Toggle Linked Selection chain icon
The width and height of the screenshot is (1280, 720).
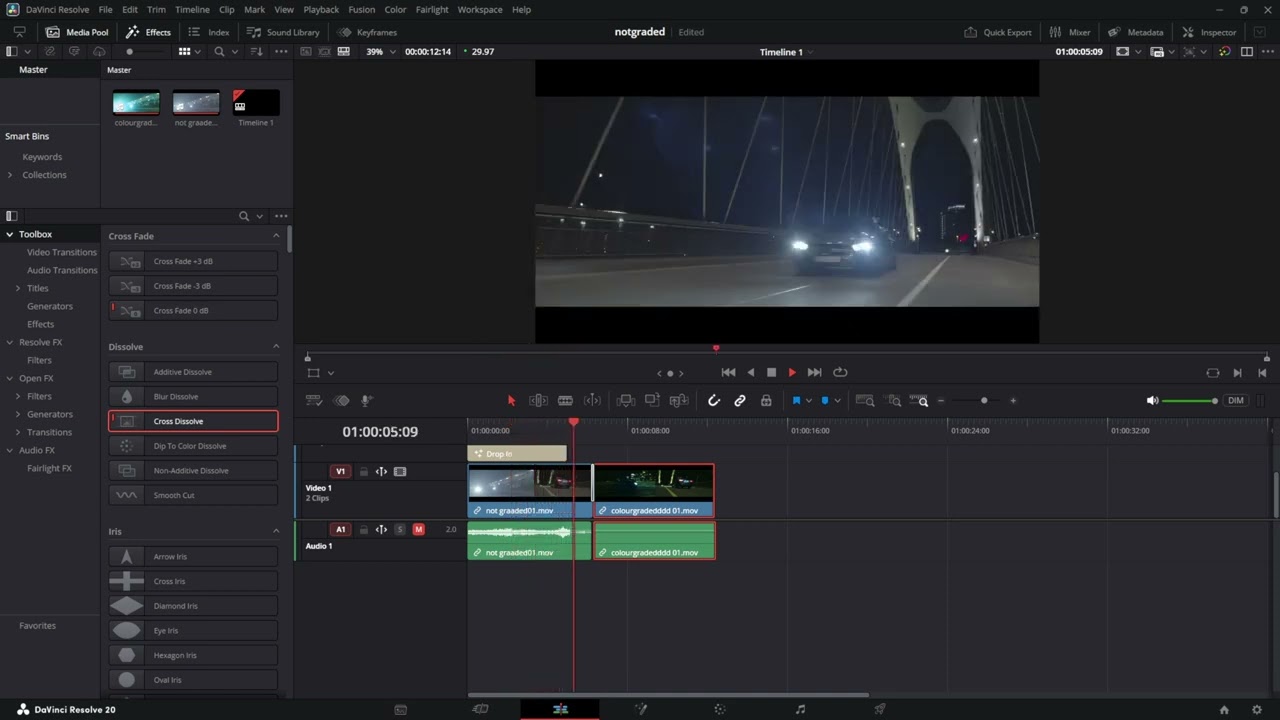click(740, 400)
